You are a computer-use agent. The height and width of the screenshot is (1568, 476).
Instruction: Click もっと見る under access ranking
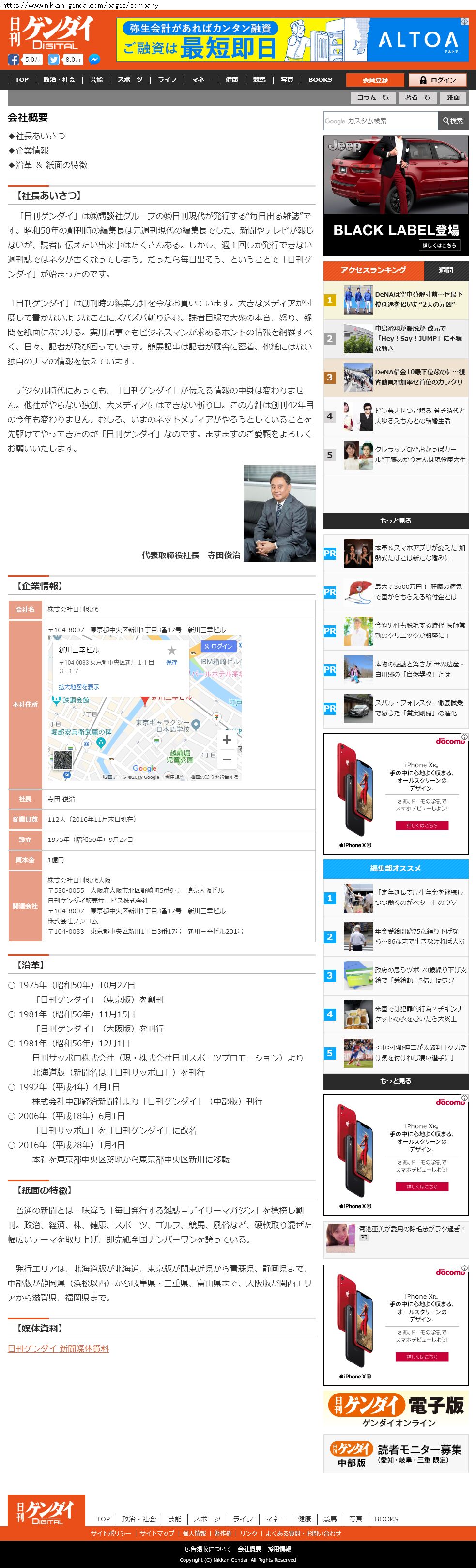coord(396,521)
